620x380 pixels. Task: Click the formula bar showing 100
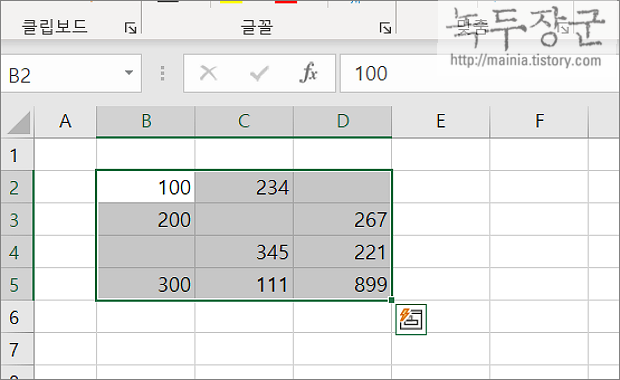pyautogui.click(x=479, y=74)
